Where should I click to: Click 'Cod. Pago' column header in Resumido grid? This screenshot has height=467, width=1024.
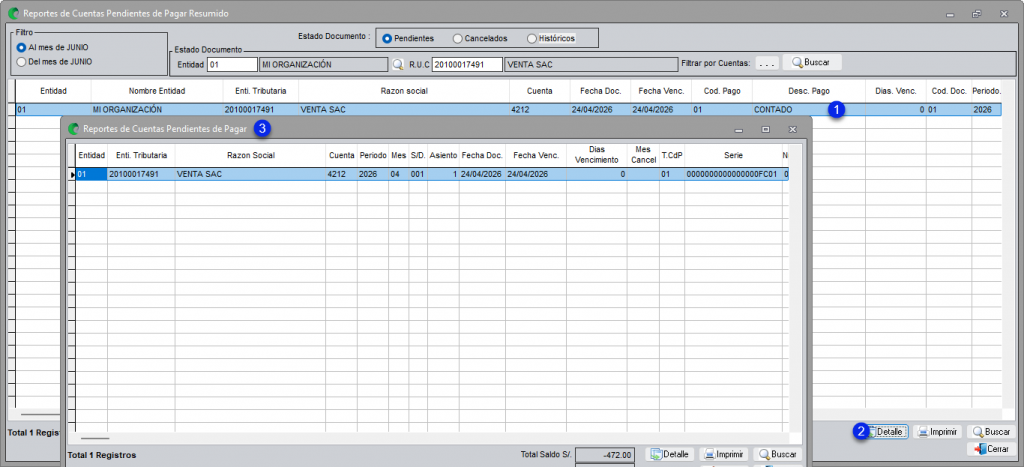[x=722, y=91]
